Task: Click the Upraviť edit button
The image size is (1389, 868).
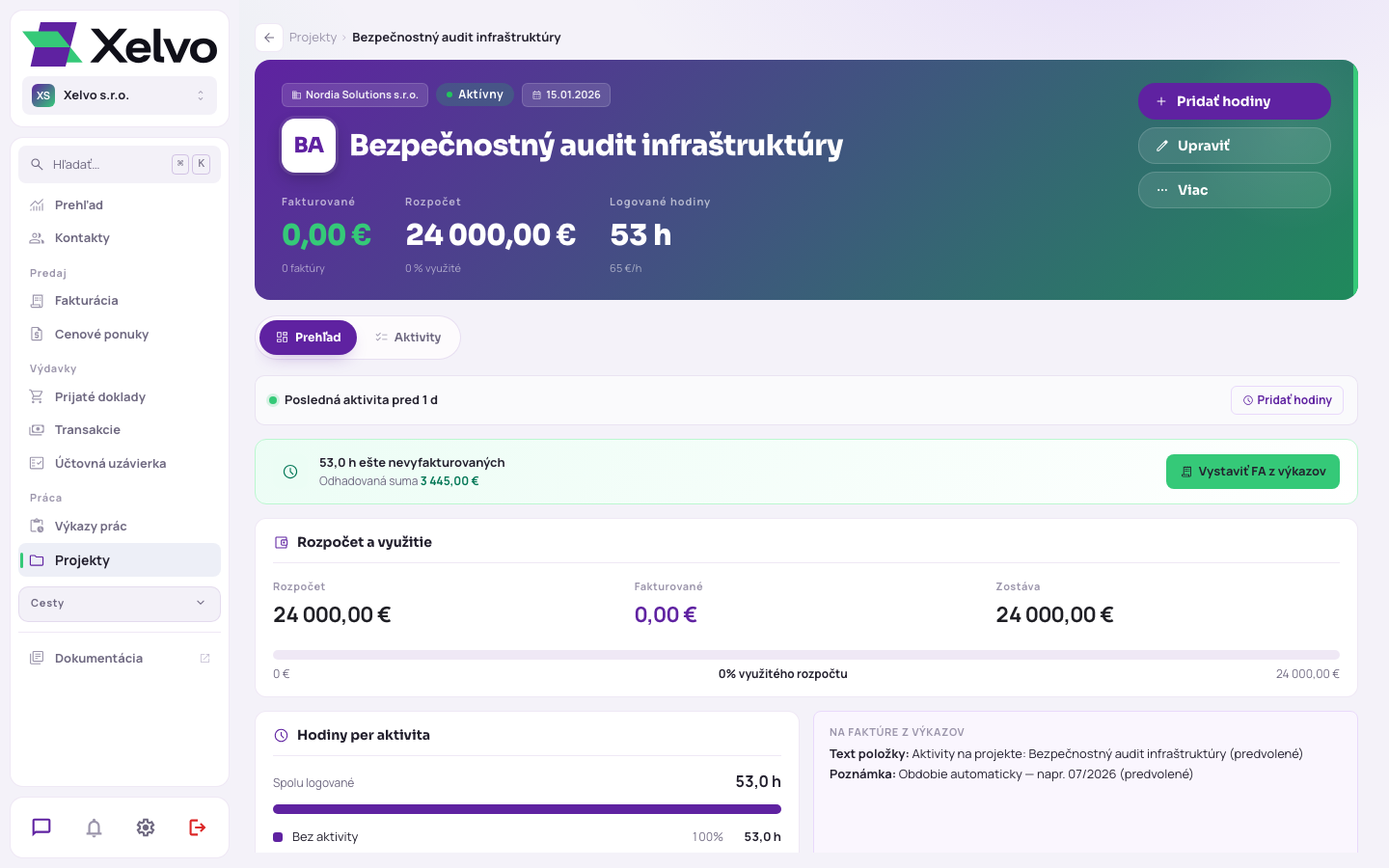Action: coord(1234,146)
